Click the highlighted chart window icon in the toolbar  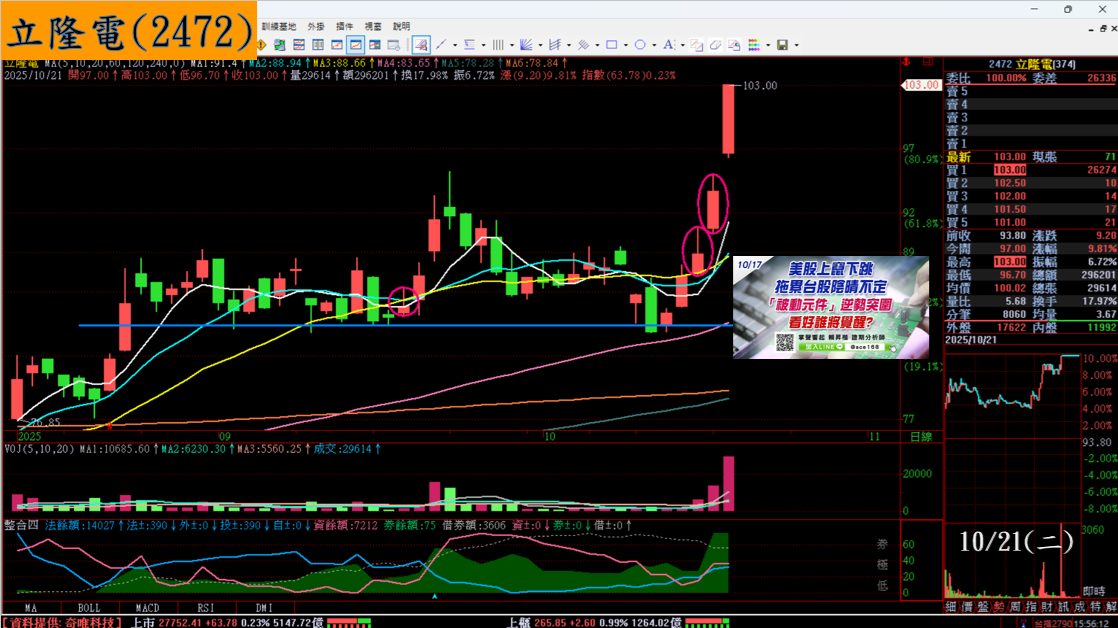point(355,45)
